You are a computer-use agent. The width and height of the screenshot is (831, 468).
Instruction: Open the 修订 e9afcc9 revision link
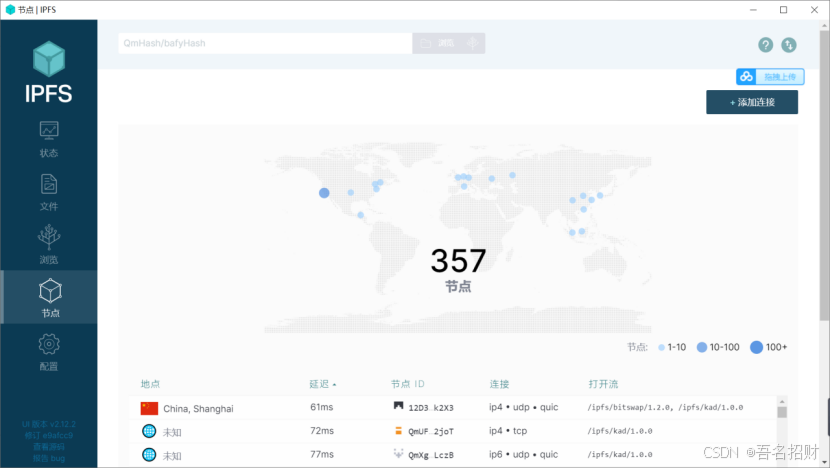49,435
